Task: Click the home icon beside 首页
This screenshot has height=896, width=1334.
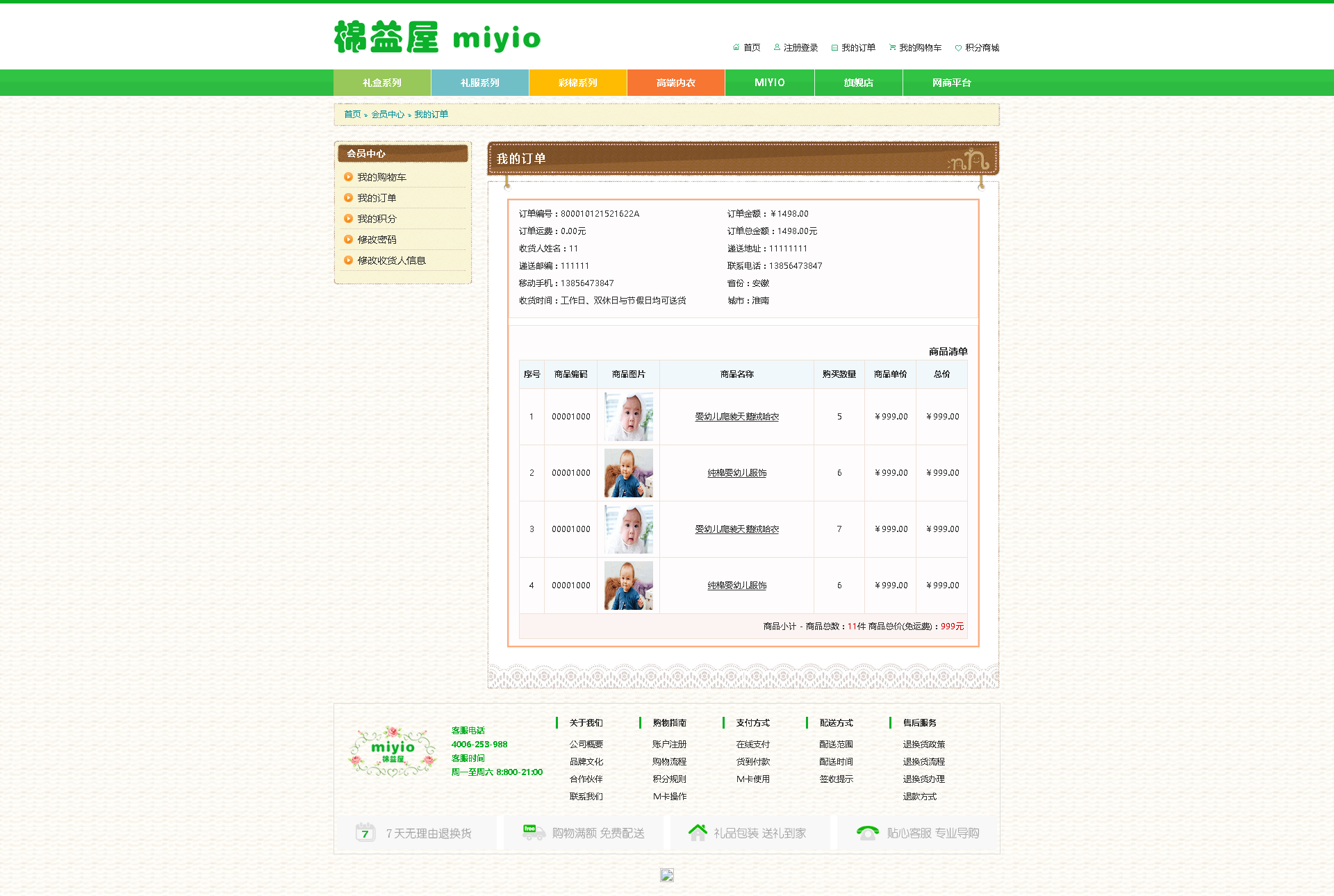Action: point(736,47)
